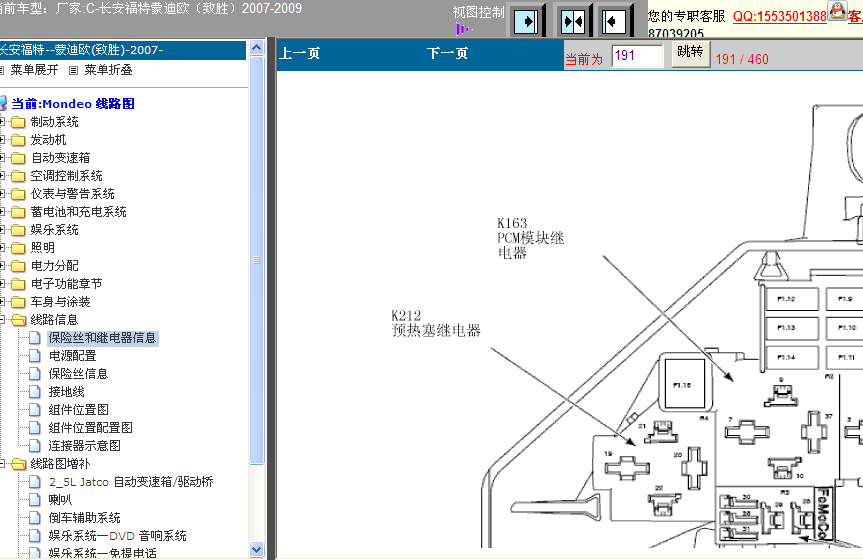Expand the 空调控制系统 tree node
863x560 pixels.
pyautogui.click(x=2, y=176)
